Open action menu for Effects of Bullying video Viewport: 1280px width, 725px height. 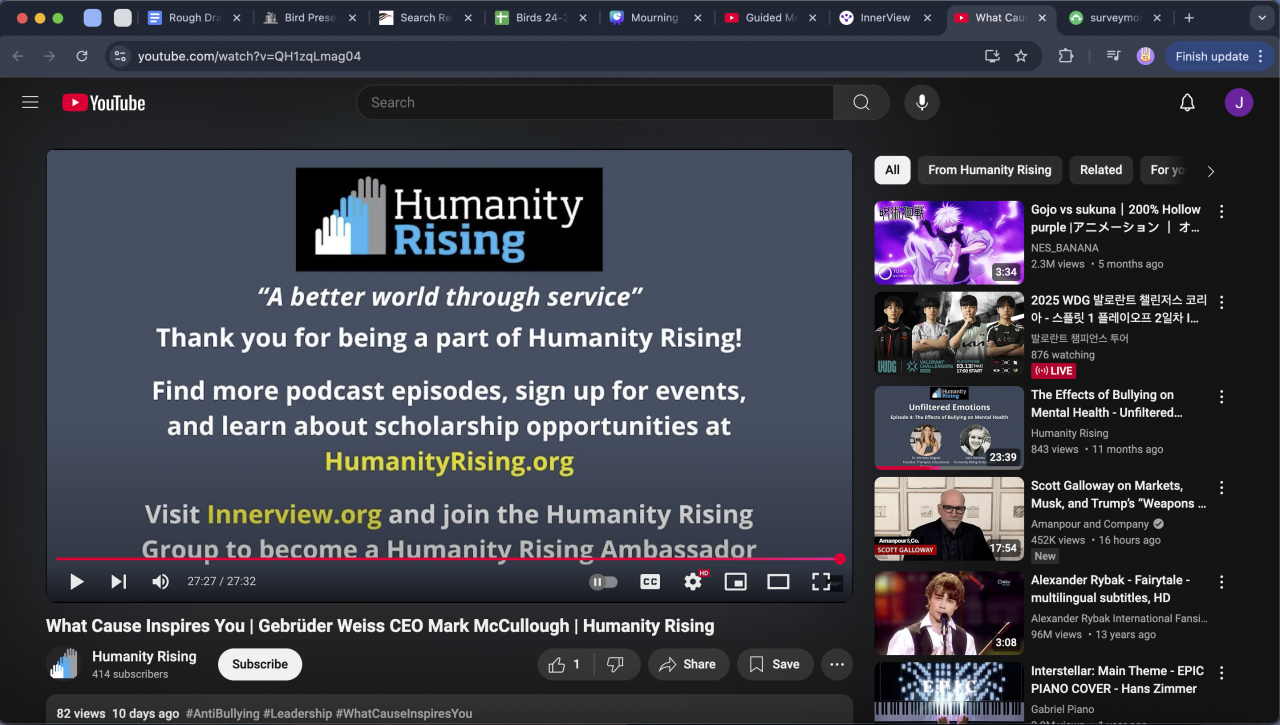tap(1221, 397)
